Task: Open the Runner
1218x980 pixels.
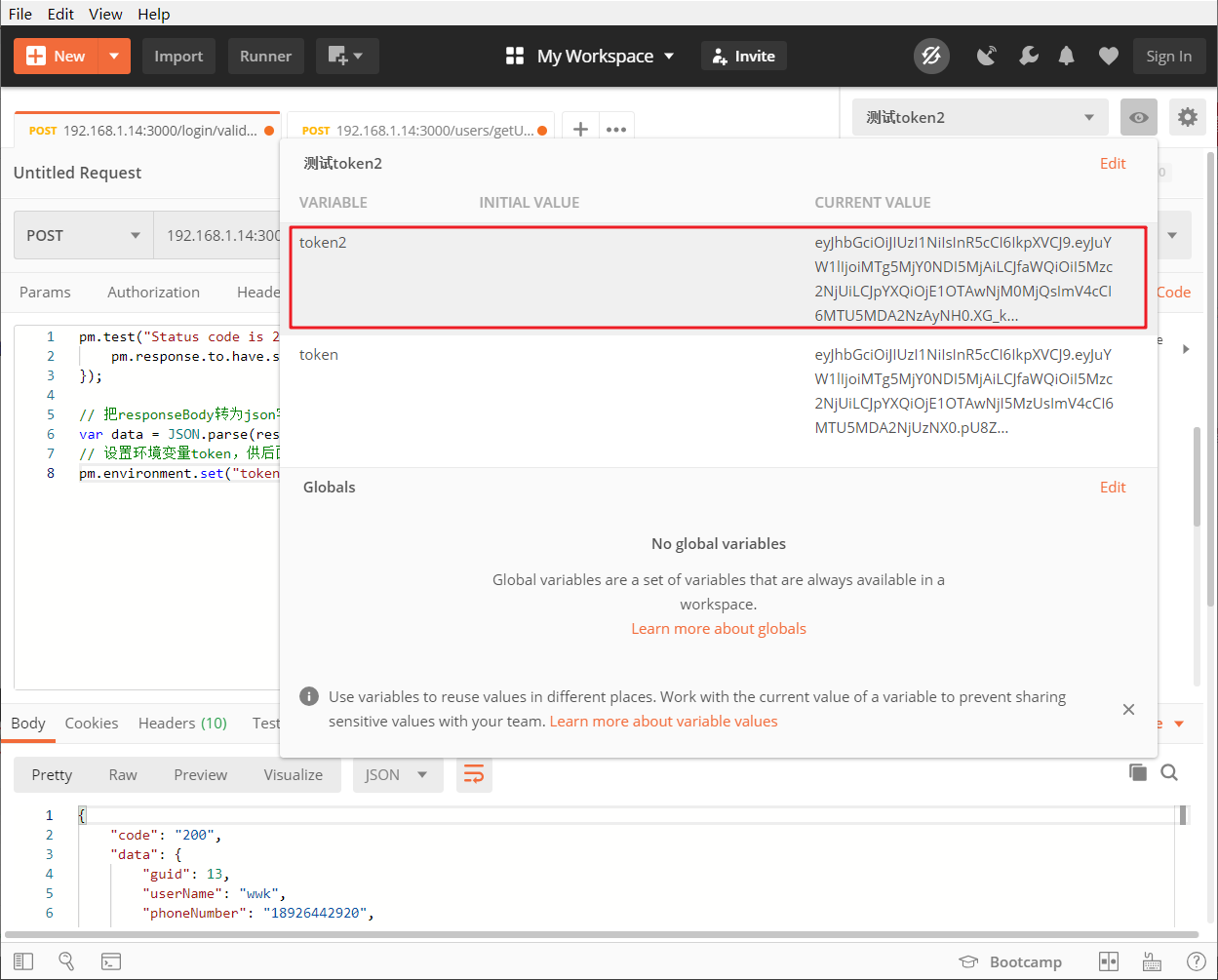Action: point(266,57)
